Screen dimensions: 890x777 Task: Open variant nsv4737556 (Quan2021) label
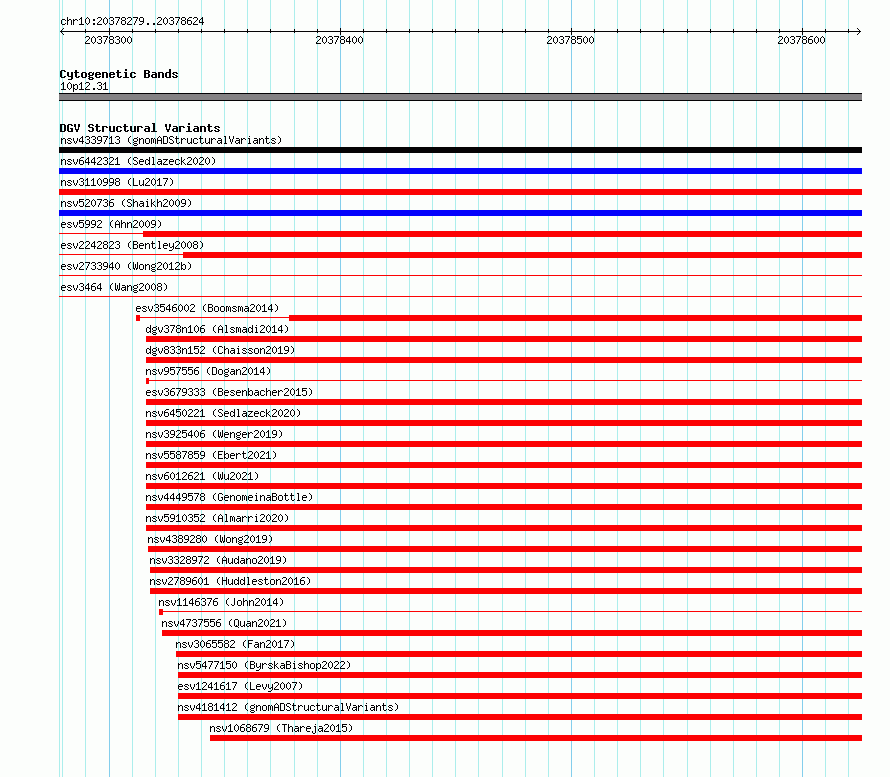(x=224, y=623)
